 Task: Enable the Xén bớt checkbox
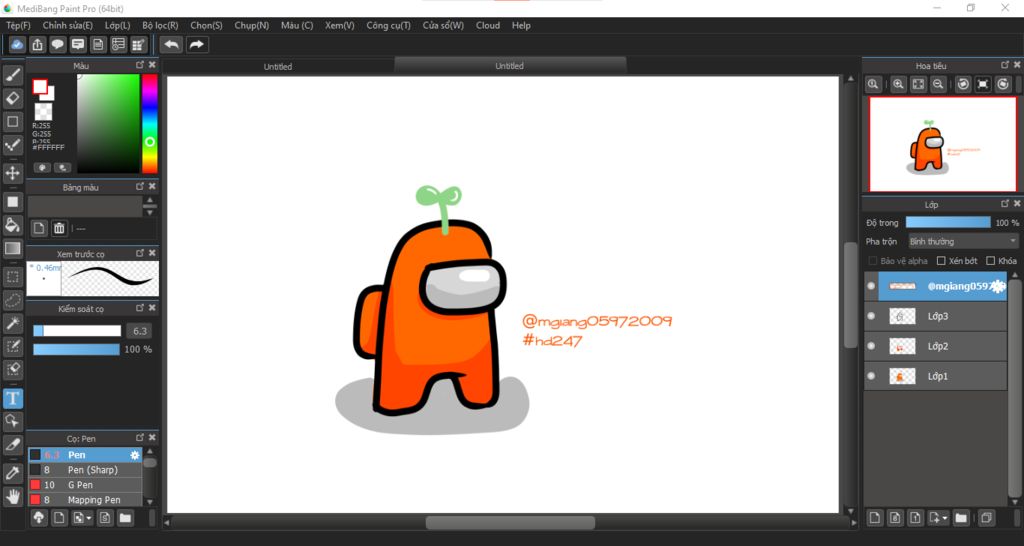[941, 261]
